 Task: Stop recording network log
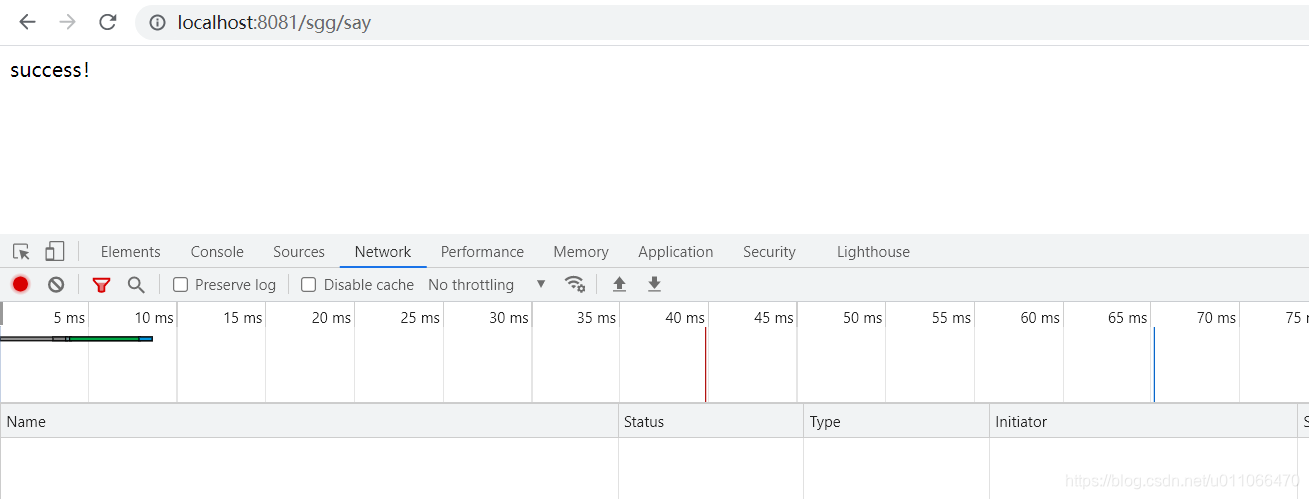(20, 285)
